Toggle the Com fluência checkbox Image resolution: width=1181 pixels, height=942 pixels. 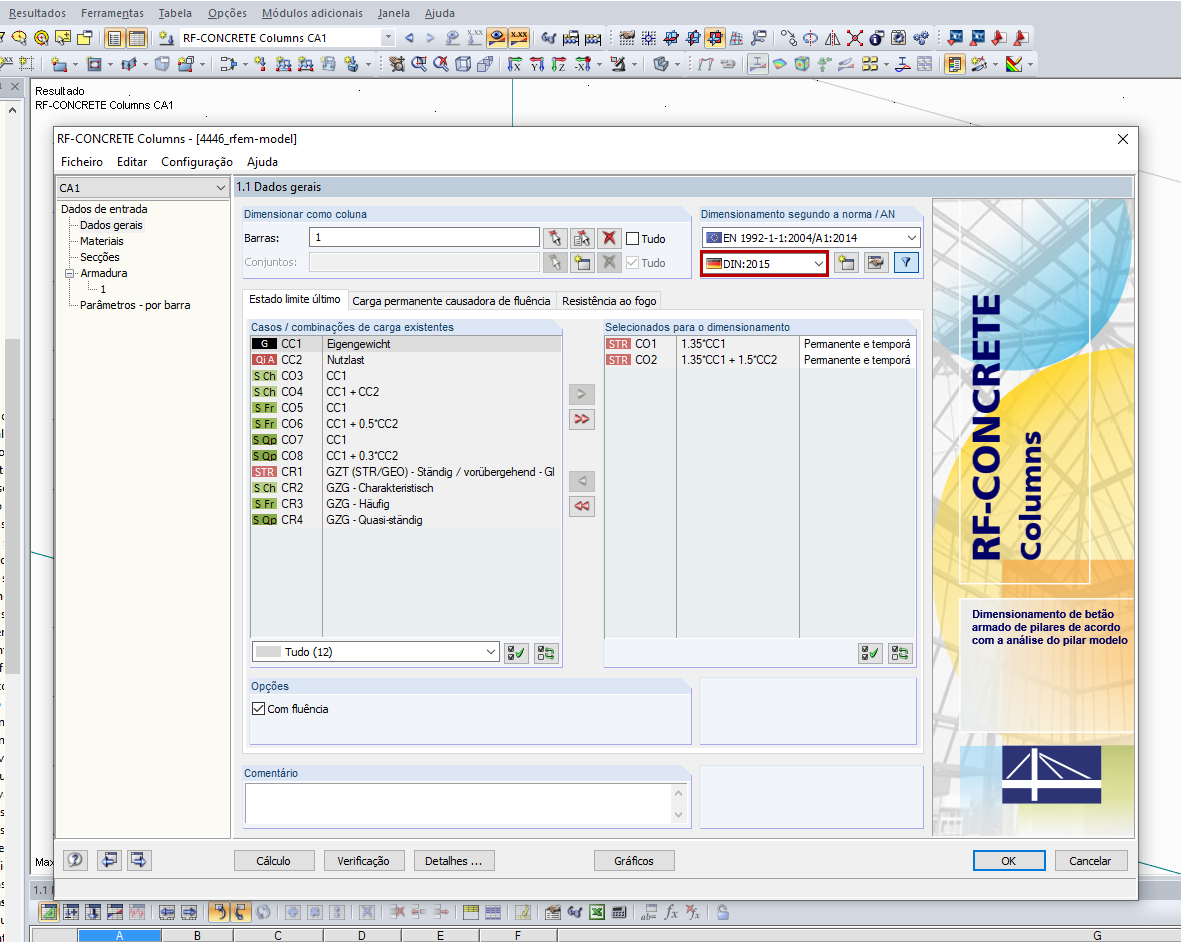click(258, 709)
